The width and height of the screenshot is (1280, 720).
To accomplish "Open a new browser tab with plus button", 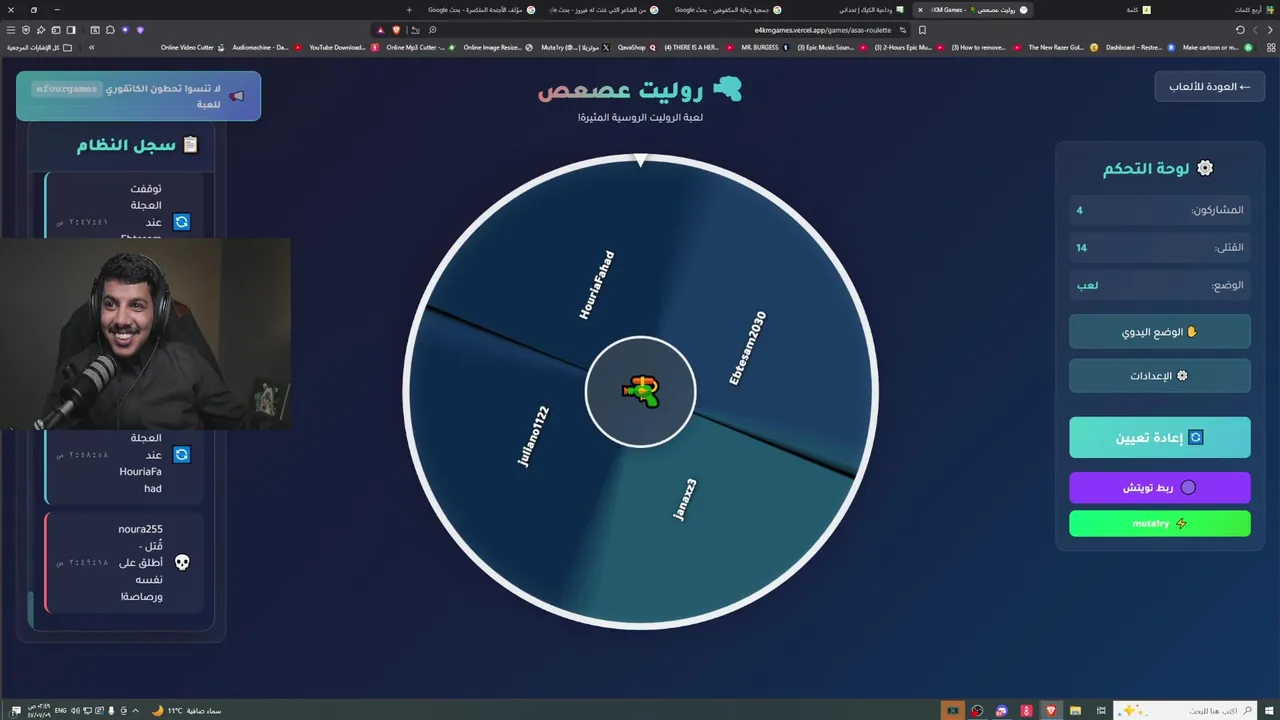I will 409,10.
